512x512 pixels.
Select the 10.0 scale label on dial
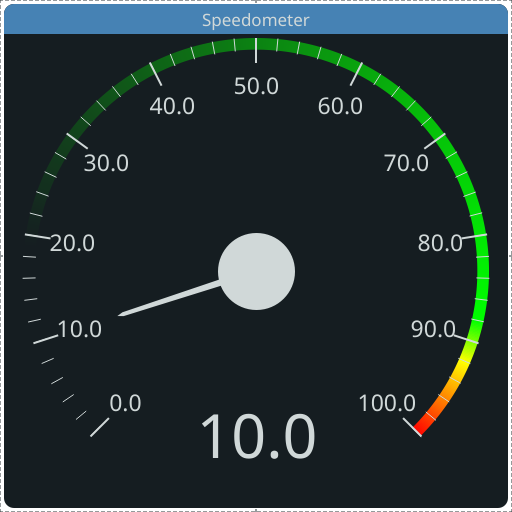[x=80, y=329]
